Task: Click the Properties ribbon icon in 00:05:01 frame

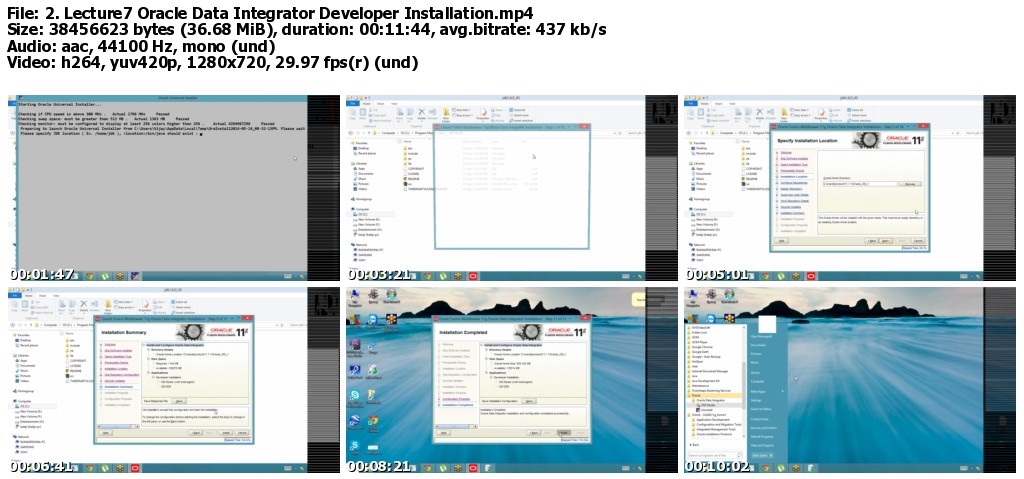Action: click(821, 114)
